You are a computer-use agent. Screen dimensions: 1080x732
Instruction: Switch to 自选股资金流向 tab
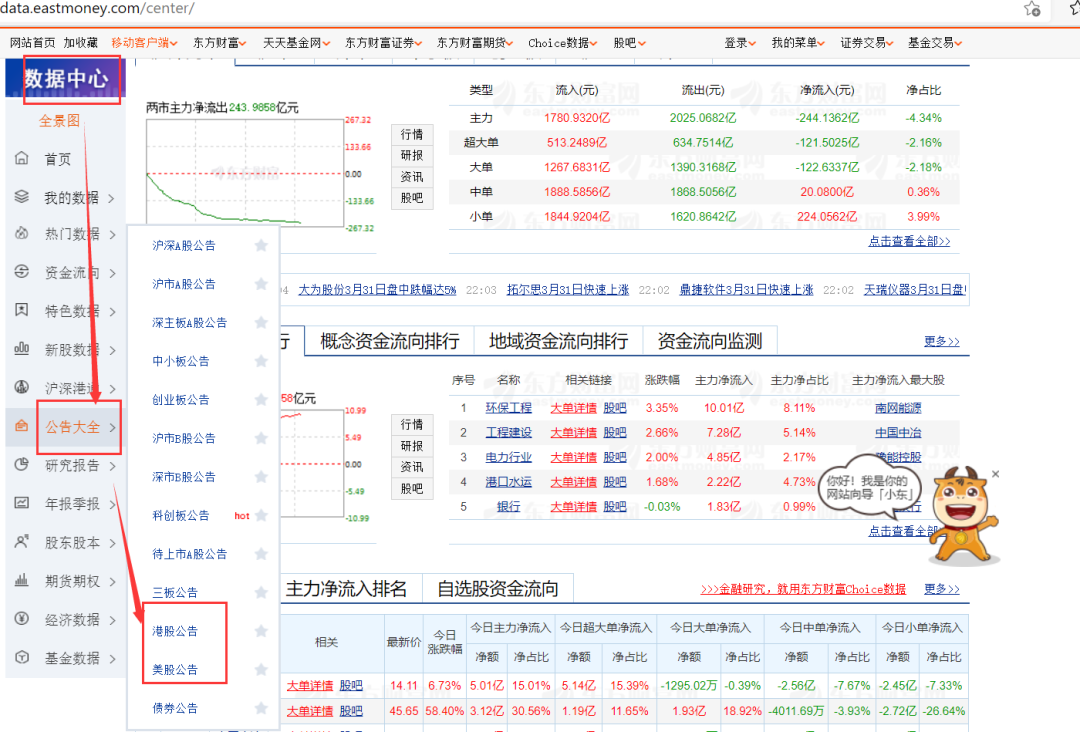(498, 589)
